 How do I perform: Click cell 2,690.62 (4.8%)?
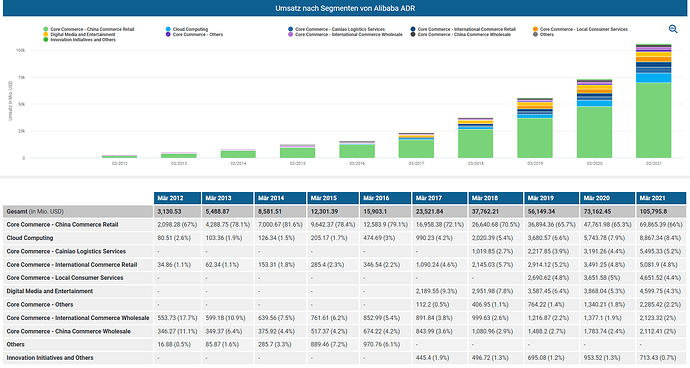(548, 278)
